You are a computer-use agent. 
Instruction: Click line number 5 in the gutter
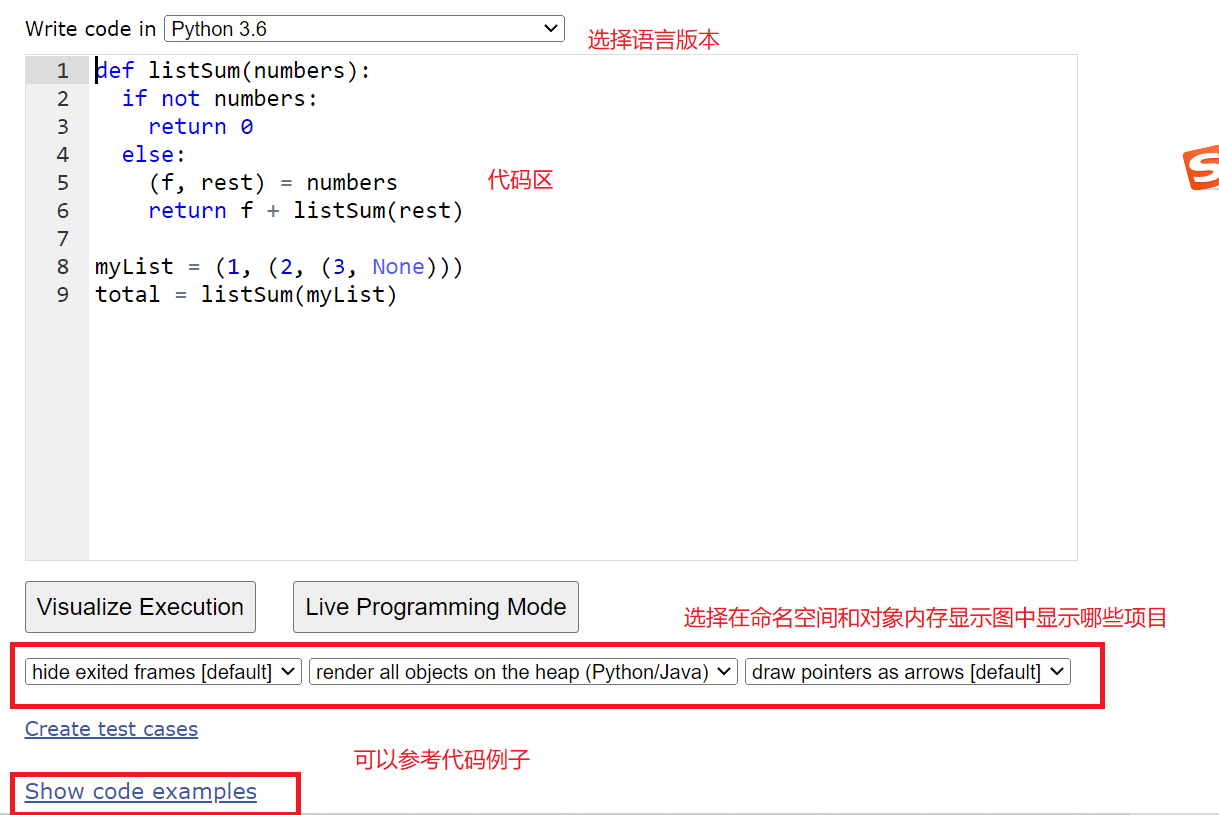tap(62, 182)
